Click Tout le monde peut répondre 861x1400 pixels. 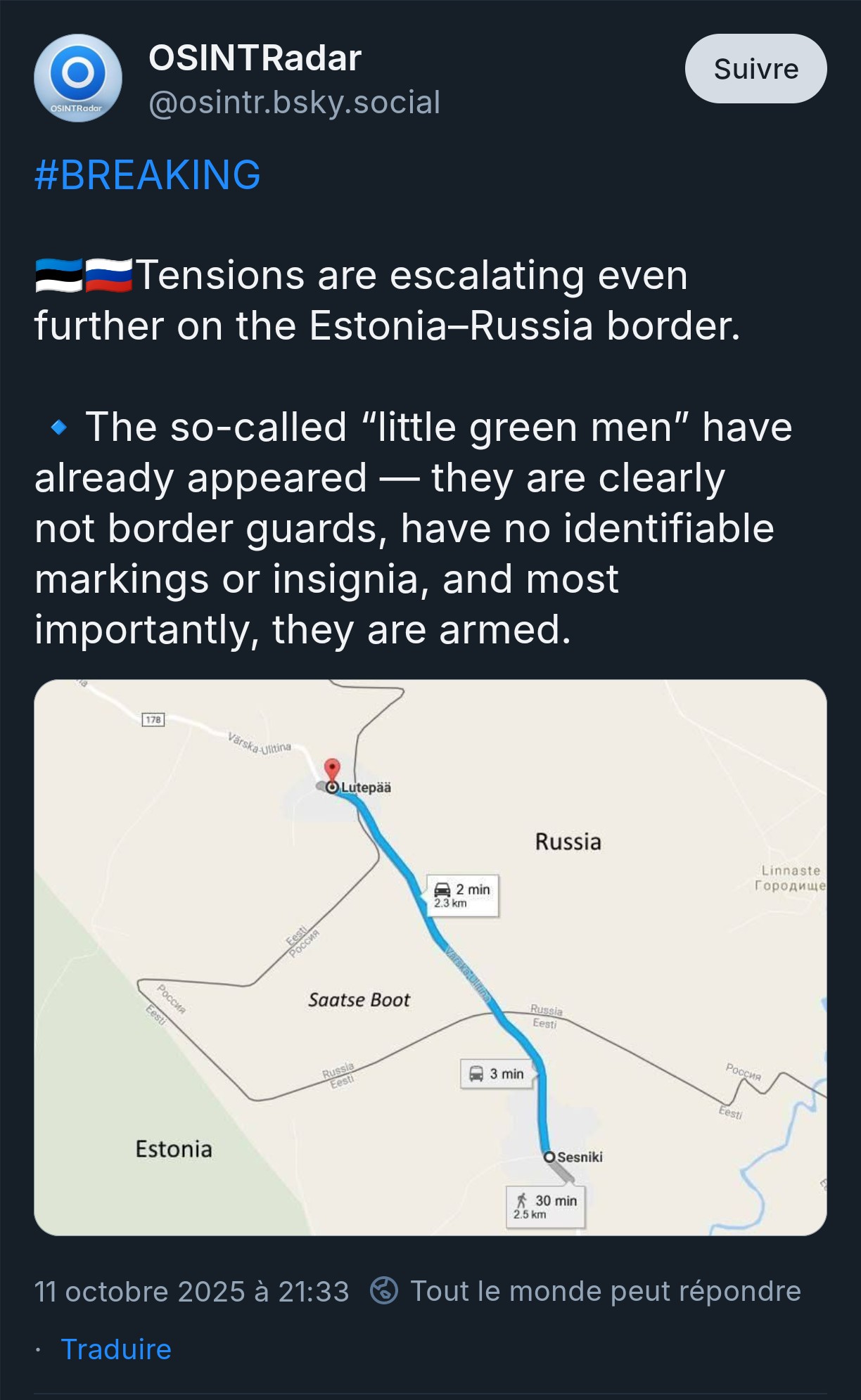(605, 1292)
